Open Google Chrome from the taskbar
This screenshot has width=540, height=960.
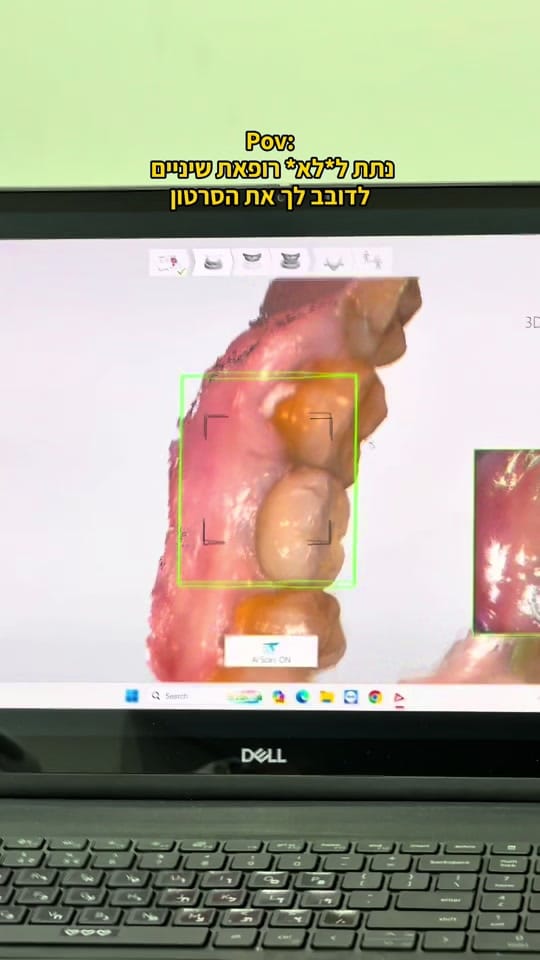click(x=375, y=697)
